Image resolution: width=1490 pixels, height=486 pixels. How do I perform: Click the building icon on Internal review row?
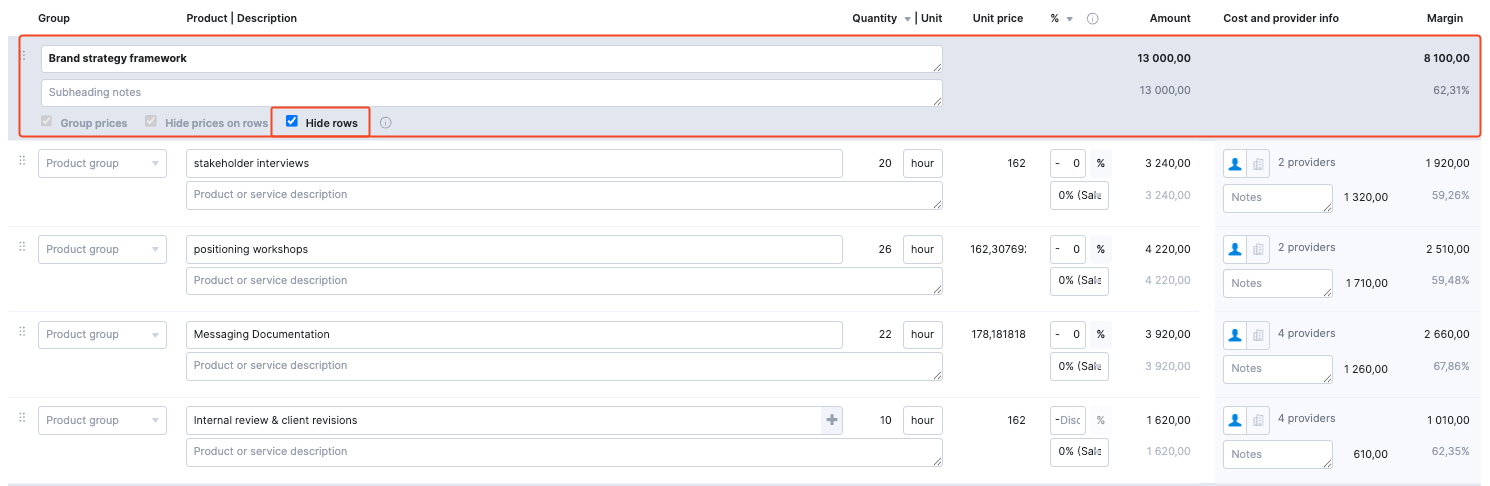coord(1258,421)
